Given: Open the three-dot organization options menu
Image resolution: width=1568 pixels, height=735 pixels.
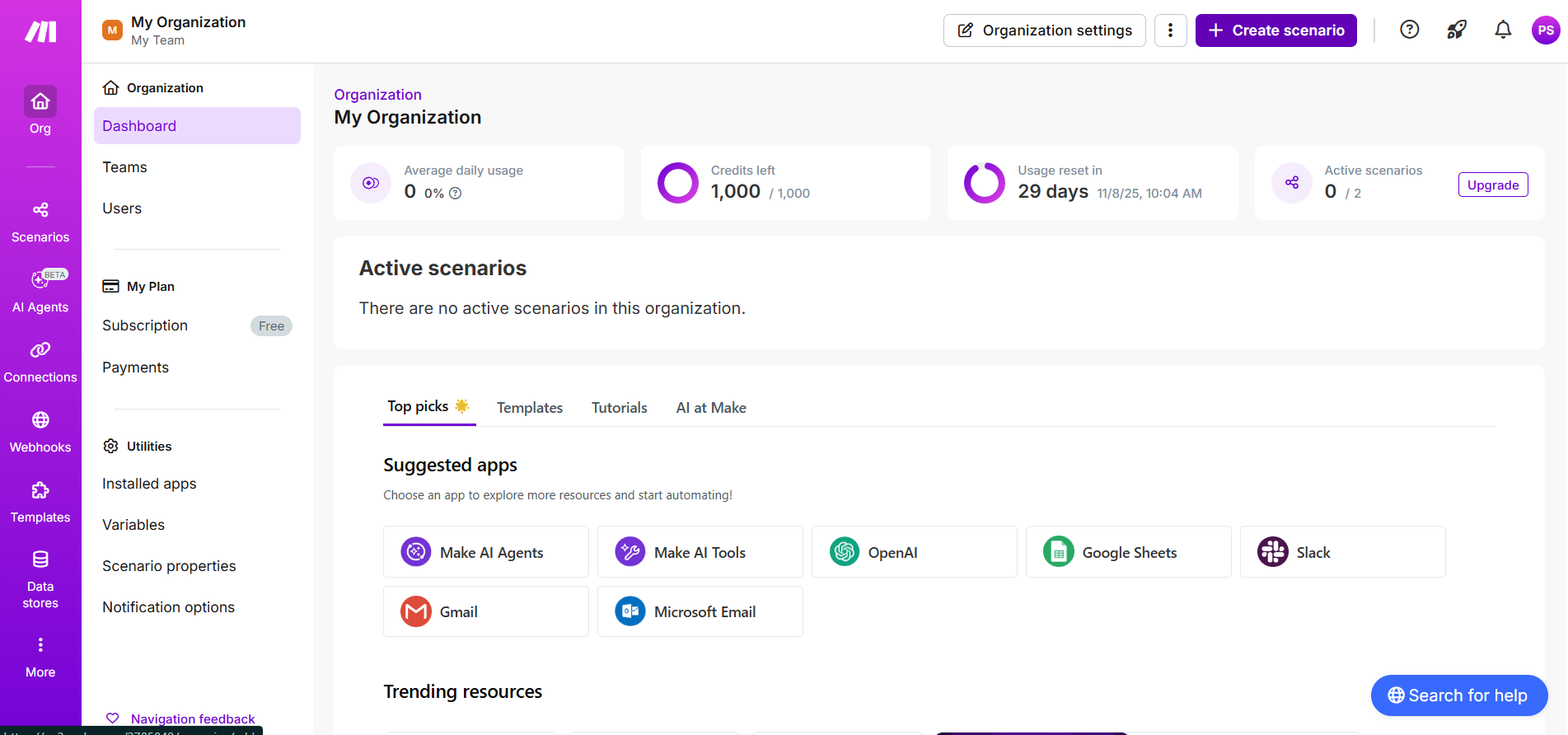Looking at the screenshot, I should 1170,30.
